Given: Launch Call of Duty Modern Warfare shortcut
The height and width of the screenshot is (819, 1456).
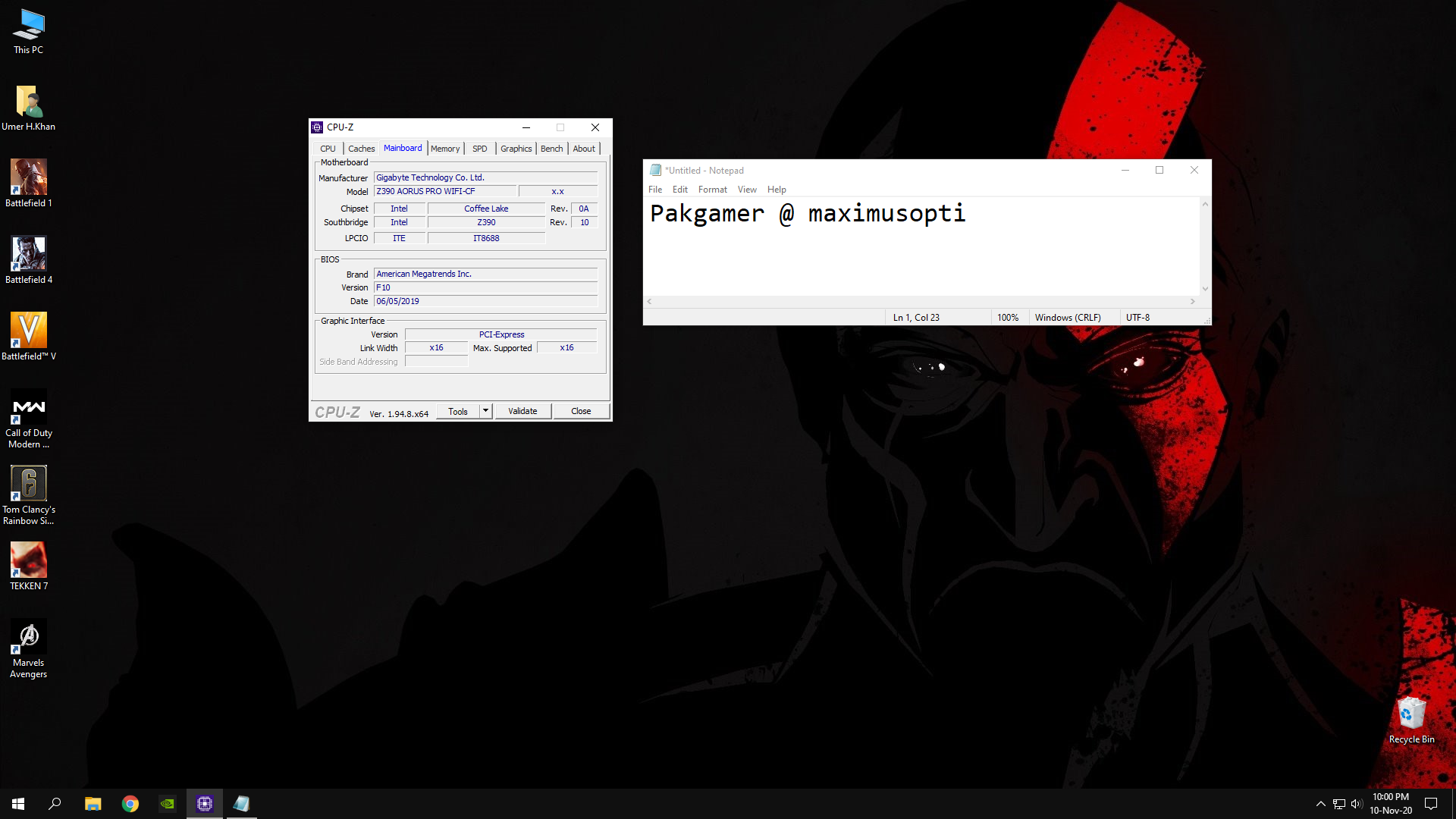Looking at the screenshot, I should (29, 419).
